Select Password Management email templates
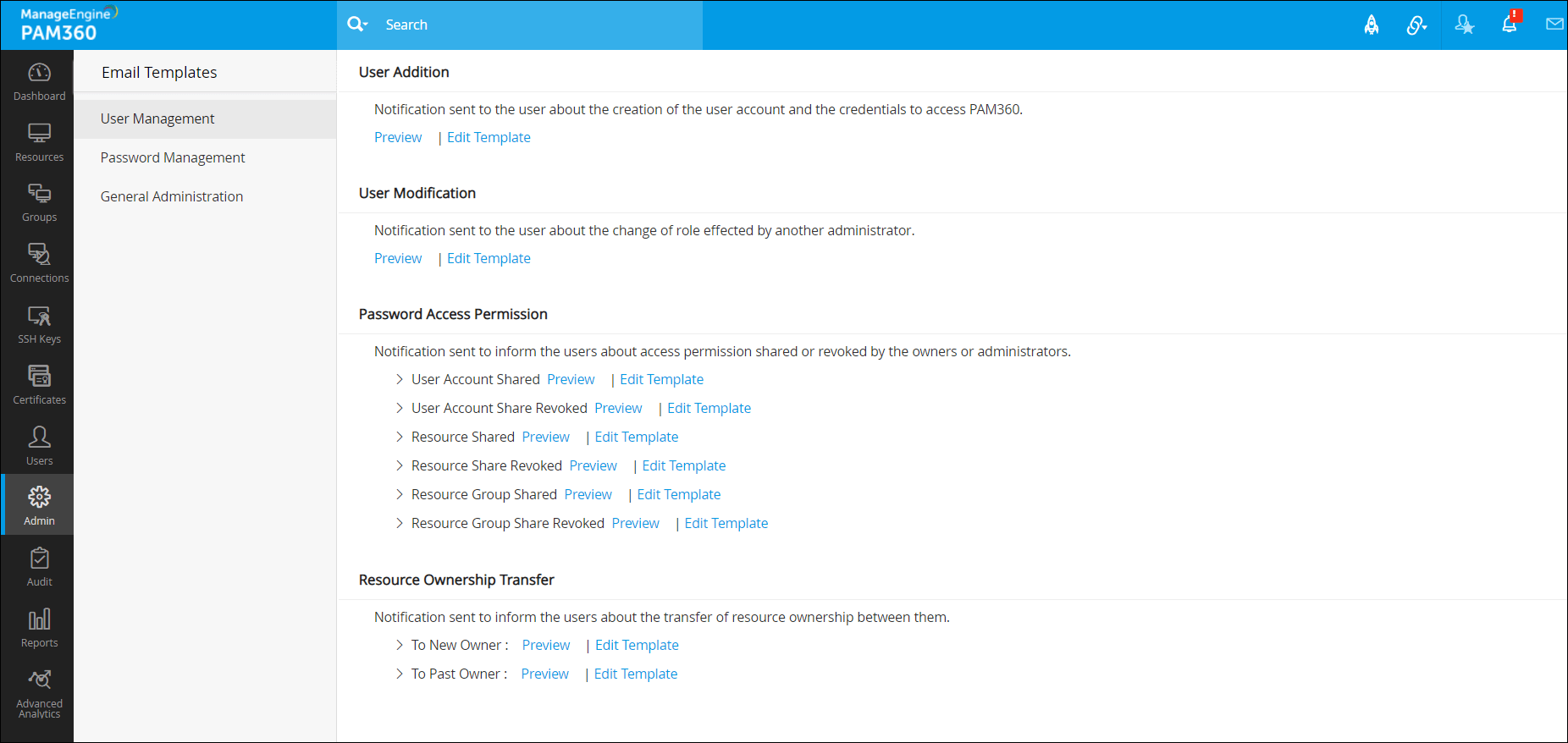This screenshot has width=1568, height=743. coord(173,157)
